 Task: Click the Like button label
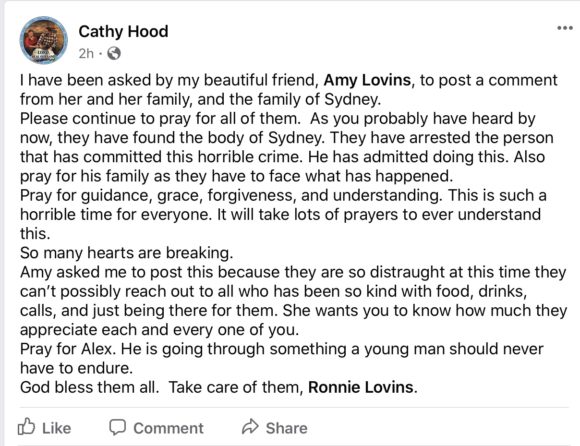[56, 428]
